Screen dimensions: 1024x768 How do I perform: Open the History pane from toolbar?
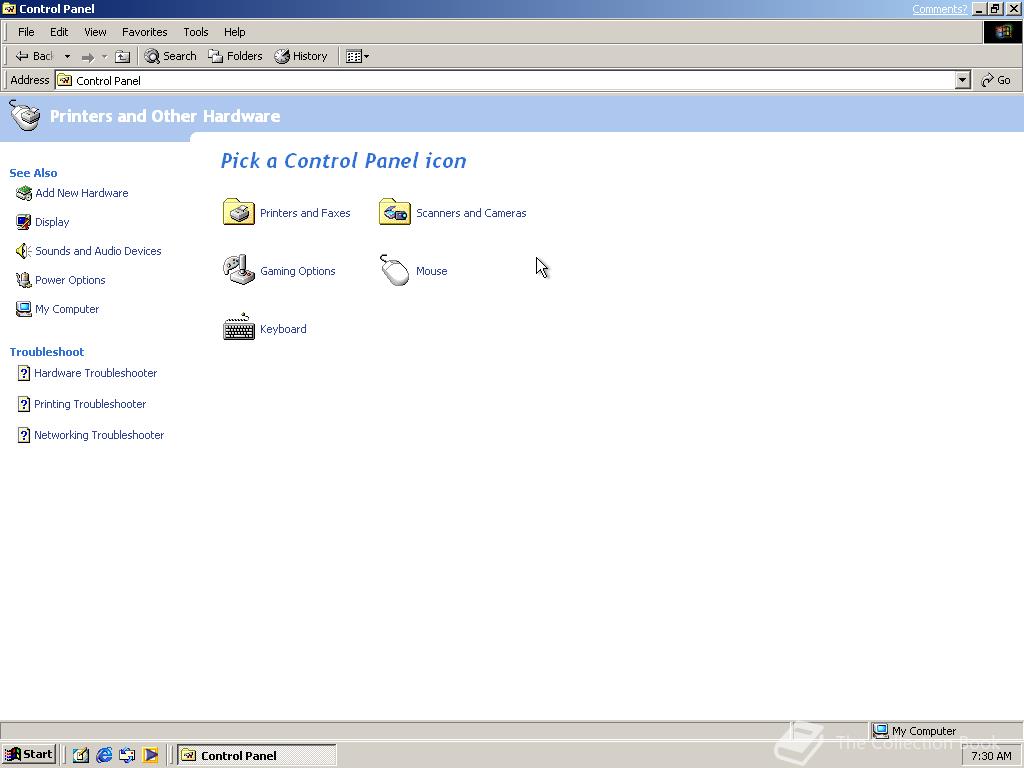coord(301,56)
